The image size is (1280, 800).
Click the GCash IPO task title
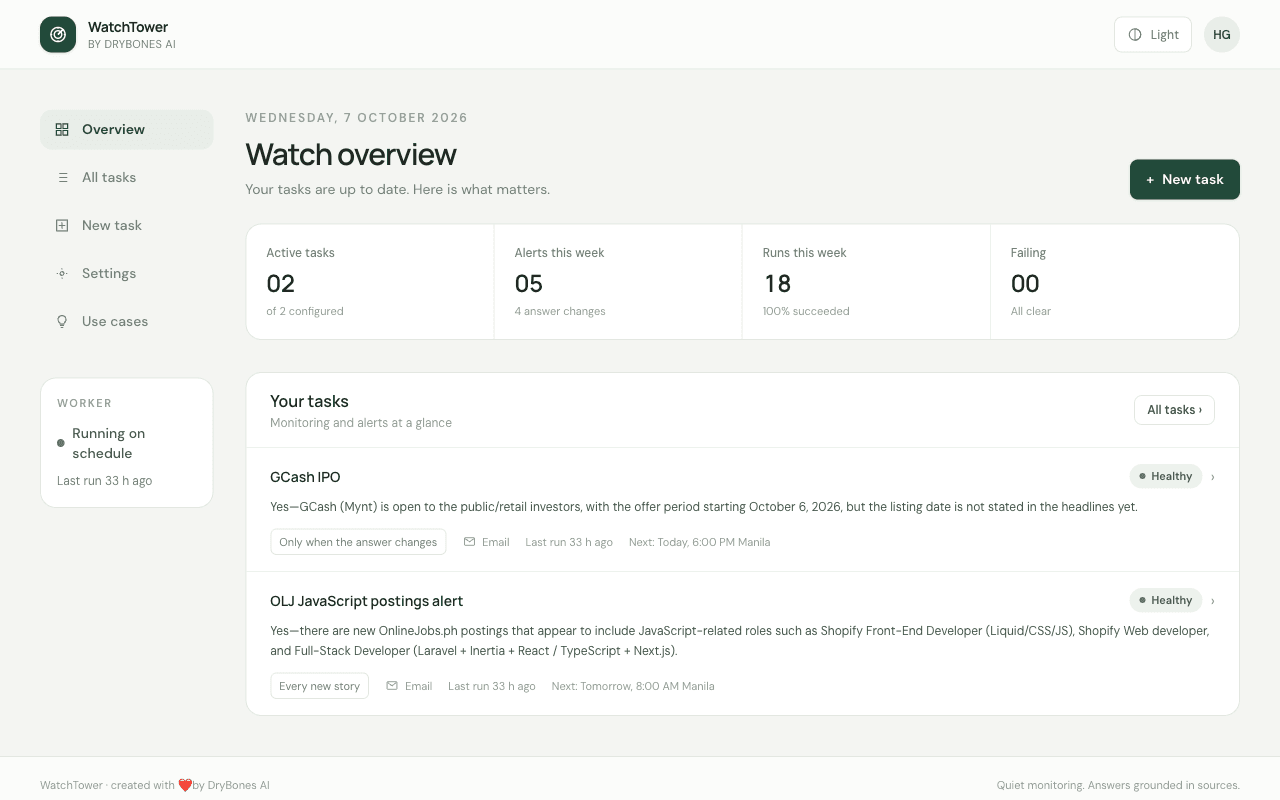(x=305, y=477)
